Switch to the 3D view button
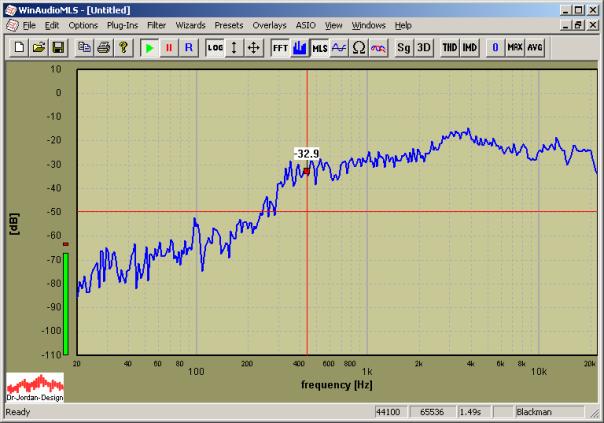Screen dimensions: 604x423 point(424,47)
